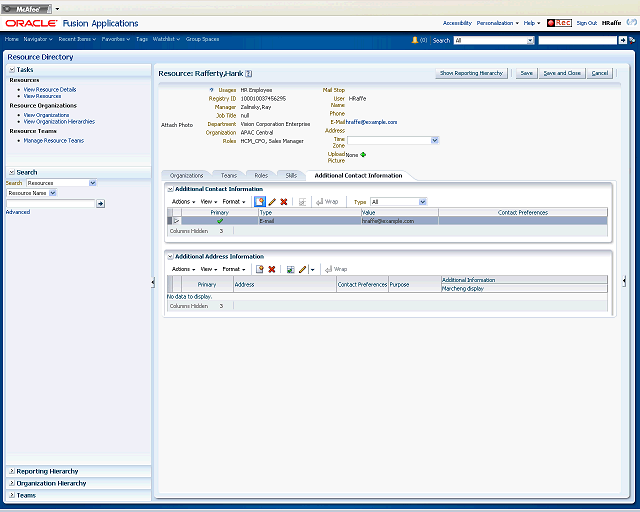640x512 pixels.
Task: Click the red Delete icon in Additional Address Information
Action: (272, 269)
